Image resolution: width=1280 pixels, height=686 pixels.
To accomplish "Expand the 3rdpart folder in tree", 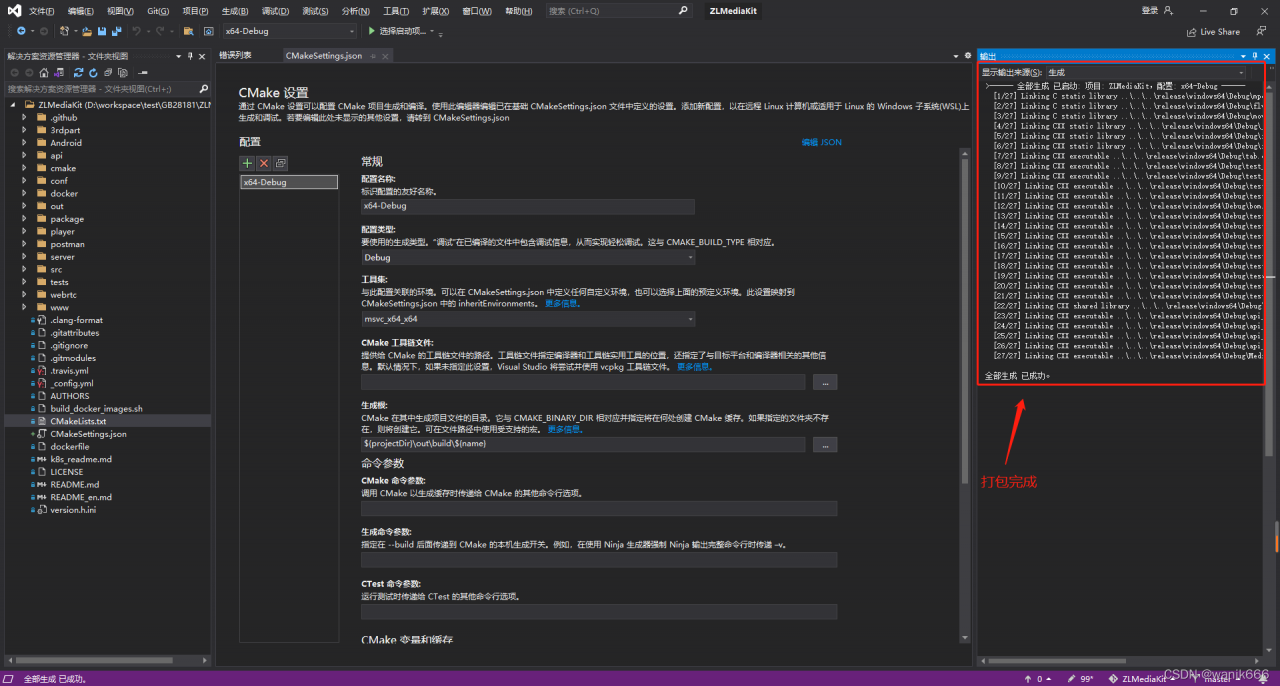I will point(24,130).
